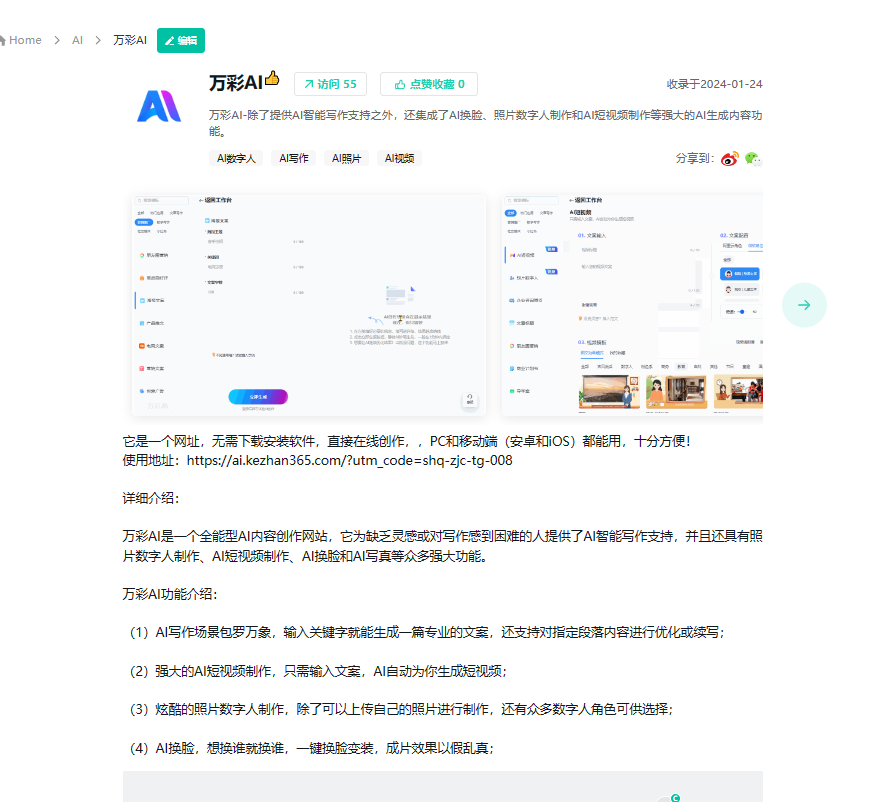Screen dimensions: 880x802
Task: Click feature item (2) 强大的AI短视频制作 text
Action: point(319,671)
